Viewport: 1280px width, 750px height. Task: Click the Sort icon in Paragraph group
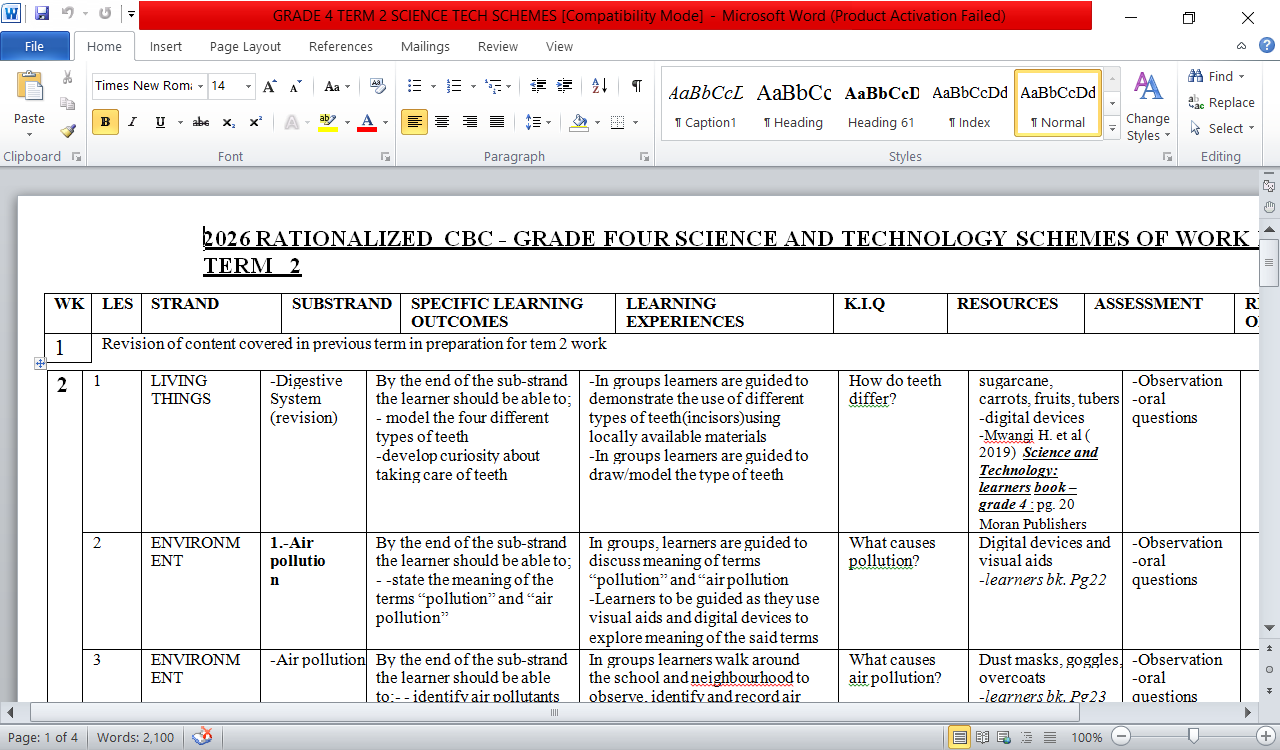click(599, 86)
